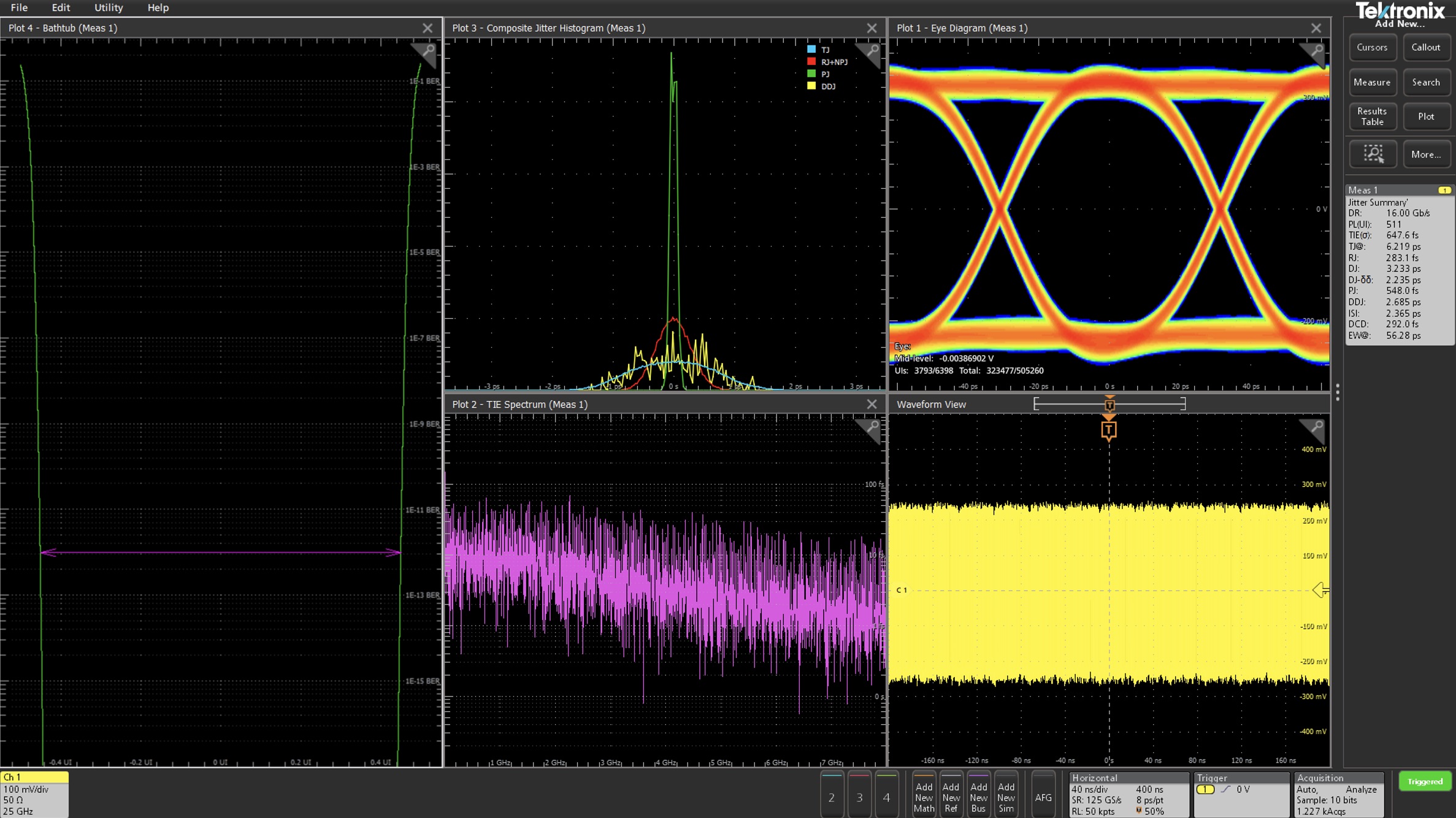Click the green PJ legend swatch
The width and height of the screenshot is (1456, 818).
point(811,74)
